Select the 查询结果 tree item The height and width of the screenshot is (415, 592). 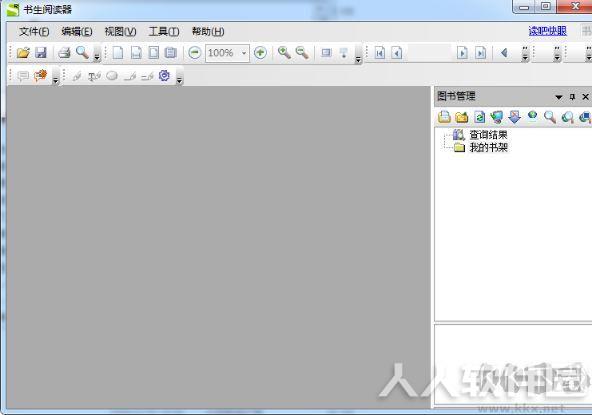pyautogui.click(x=488, y=134)
